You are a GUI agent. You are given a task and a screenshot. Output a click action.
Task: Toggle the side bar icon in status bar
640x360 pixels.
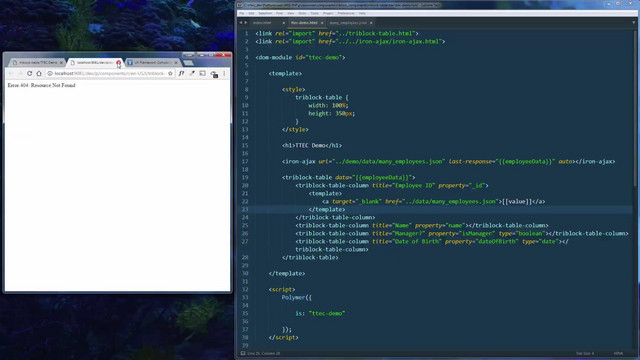243,353
